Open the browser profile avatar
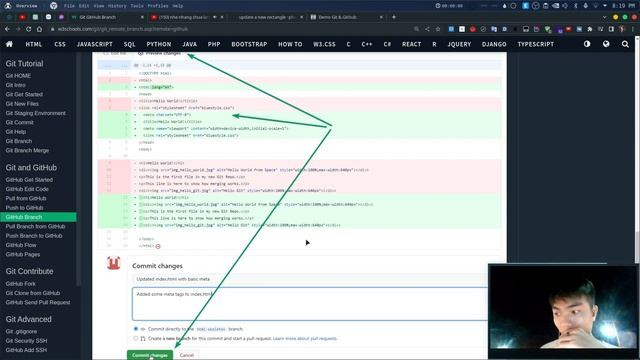 622,29
